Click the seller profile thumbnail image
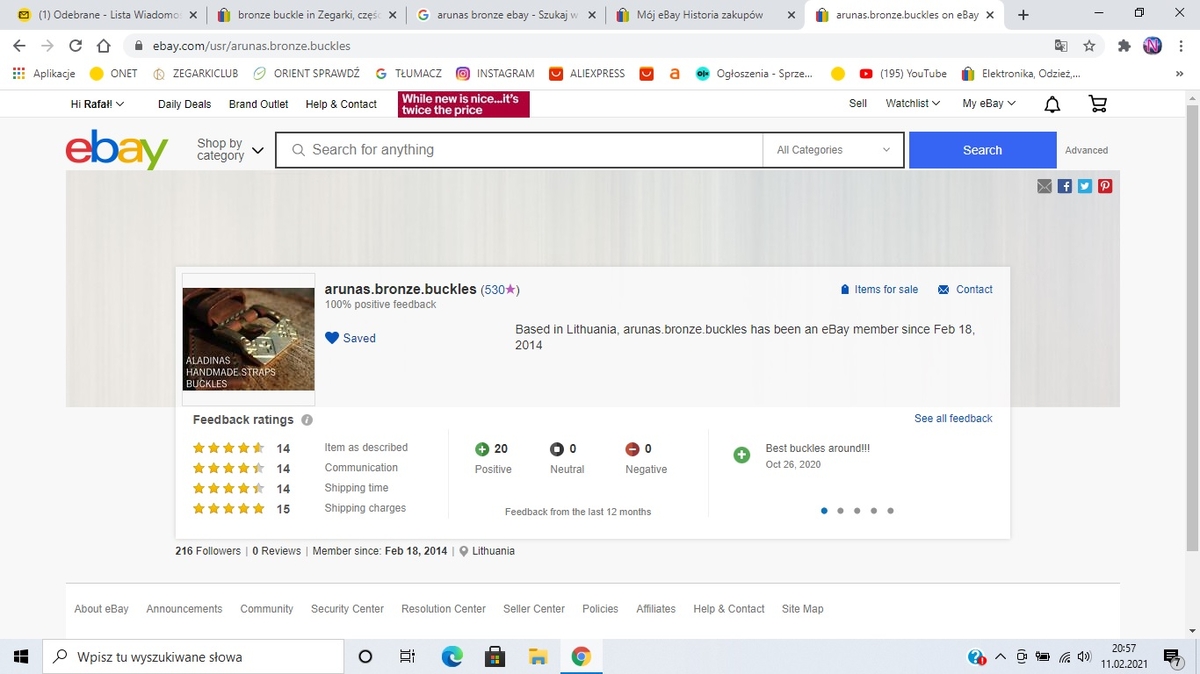The height and width of the screenshot is (674, 1200). click(249, 339)
